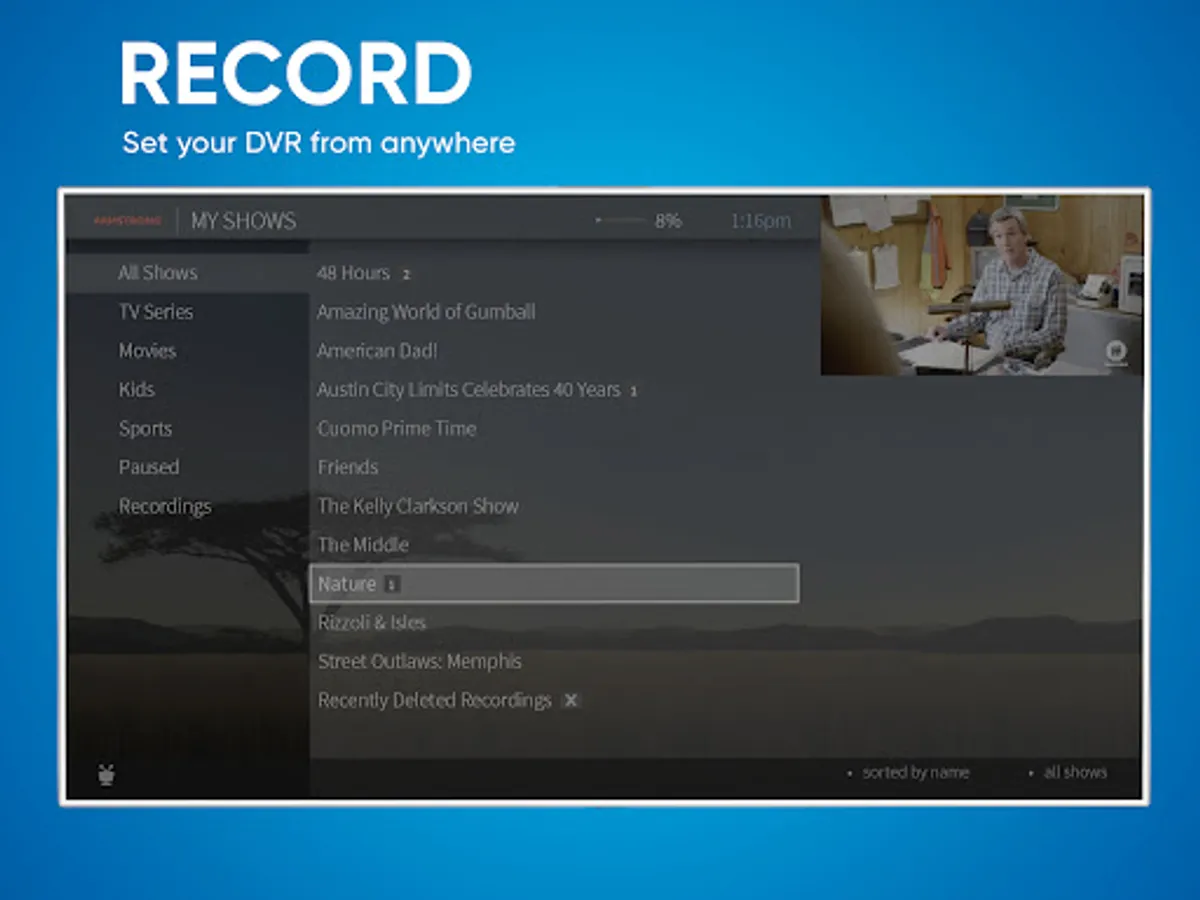Click the 8% disk usage value
Viewport: 1200px width, 900px height.
point(668,221)
